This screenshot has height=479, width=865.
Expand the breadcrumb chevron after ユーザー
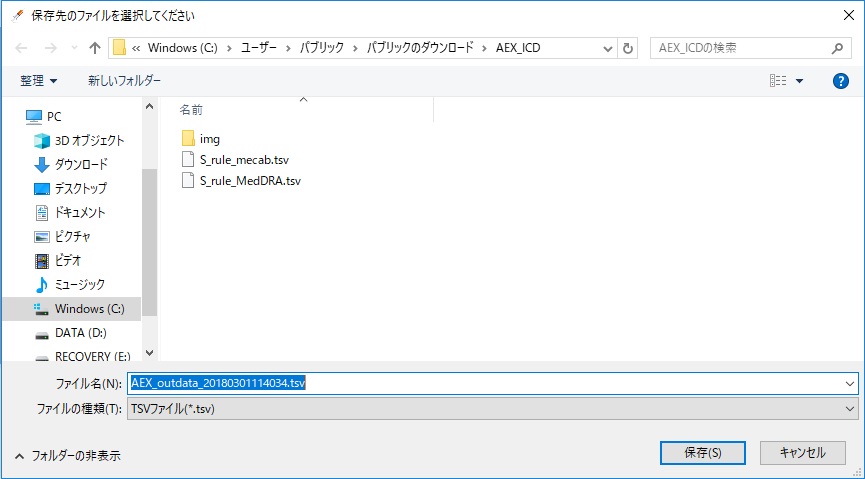289,49
